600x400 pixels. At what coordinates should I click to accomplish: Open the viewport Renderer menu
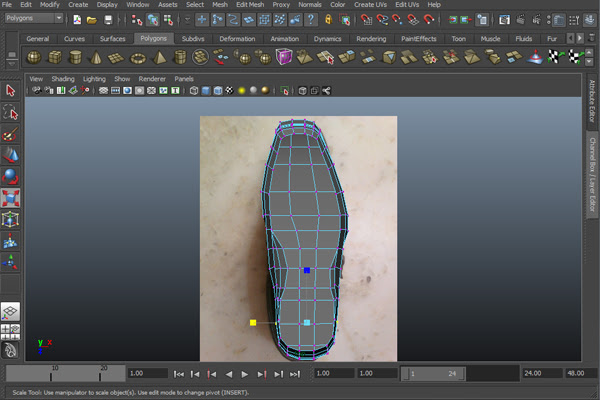(152, 79)
